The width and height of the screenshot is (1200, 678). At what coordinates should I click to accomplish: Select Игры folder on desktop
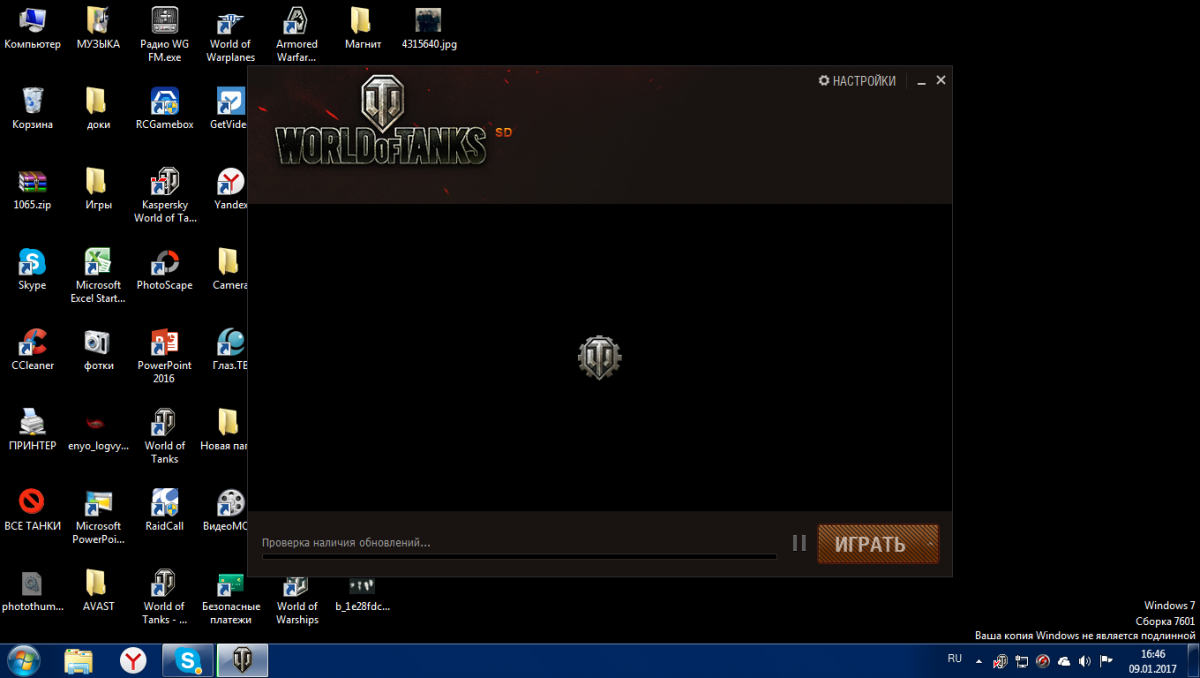pos(98,188)
